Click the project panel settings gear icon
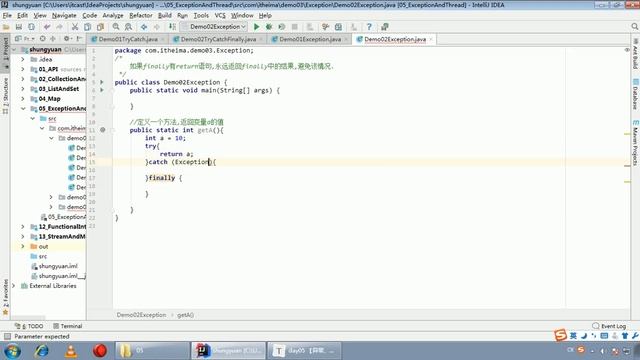 pyautogui.click(x=67, y=39)
